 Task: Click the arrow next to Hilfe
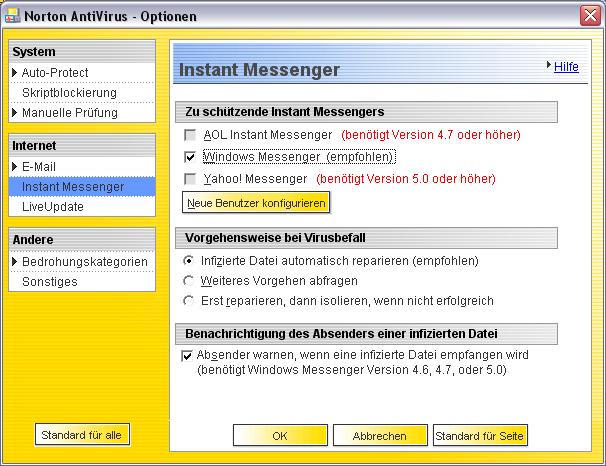tap(549, 65)
